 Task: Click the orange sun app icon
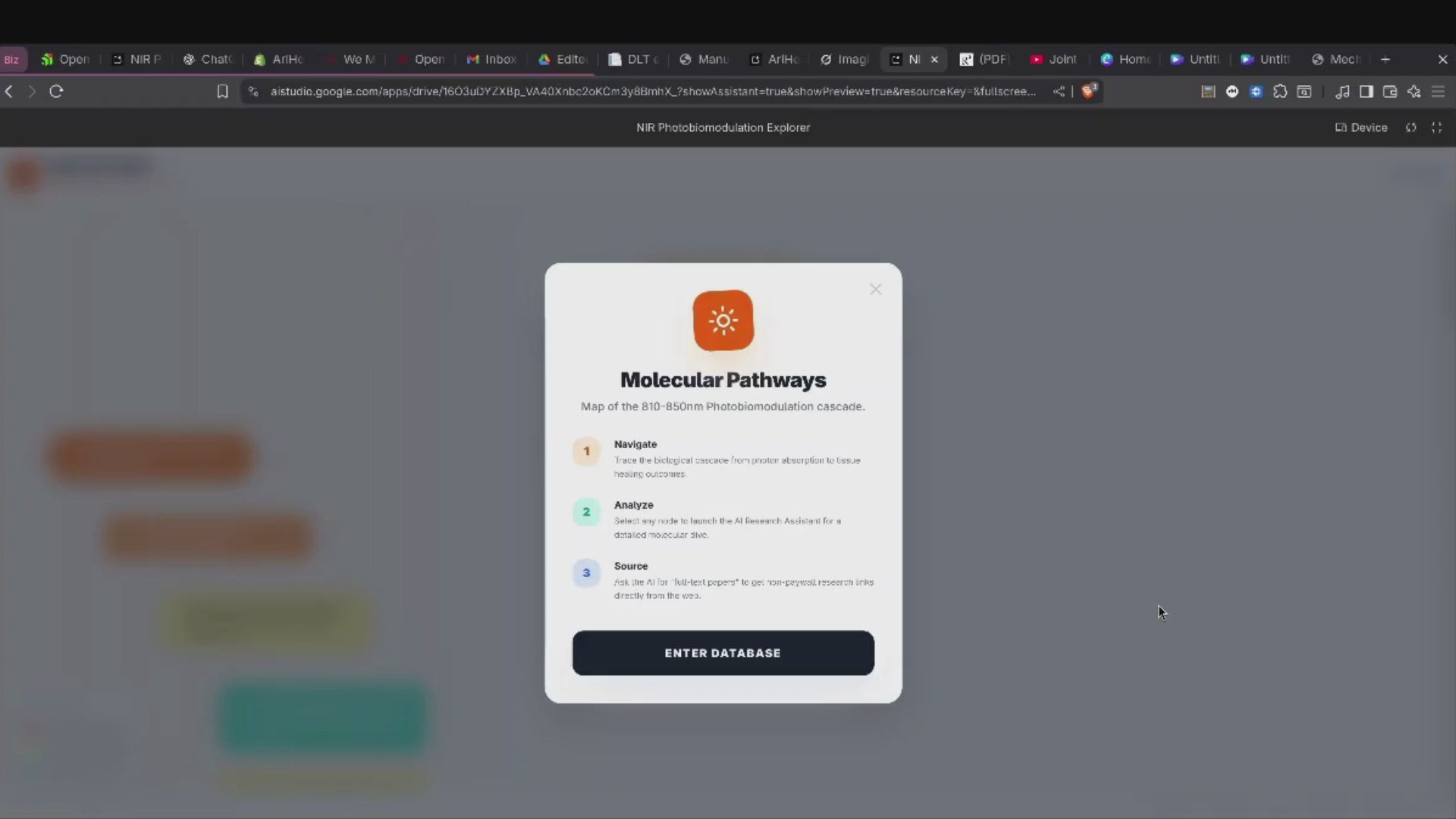723,321
